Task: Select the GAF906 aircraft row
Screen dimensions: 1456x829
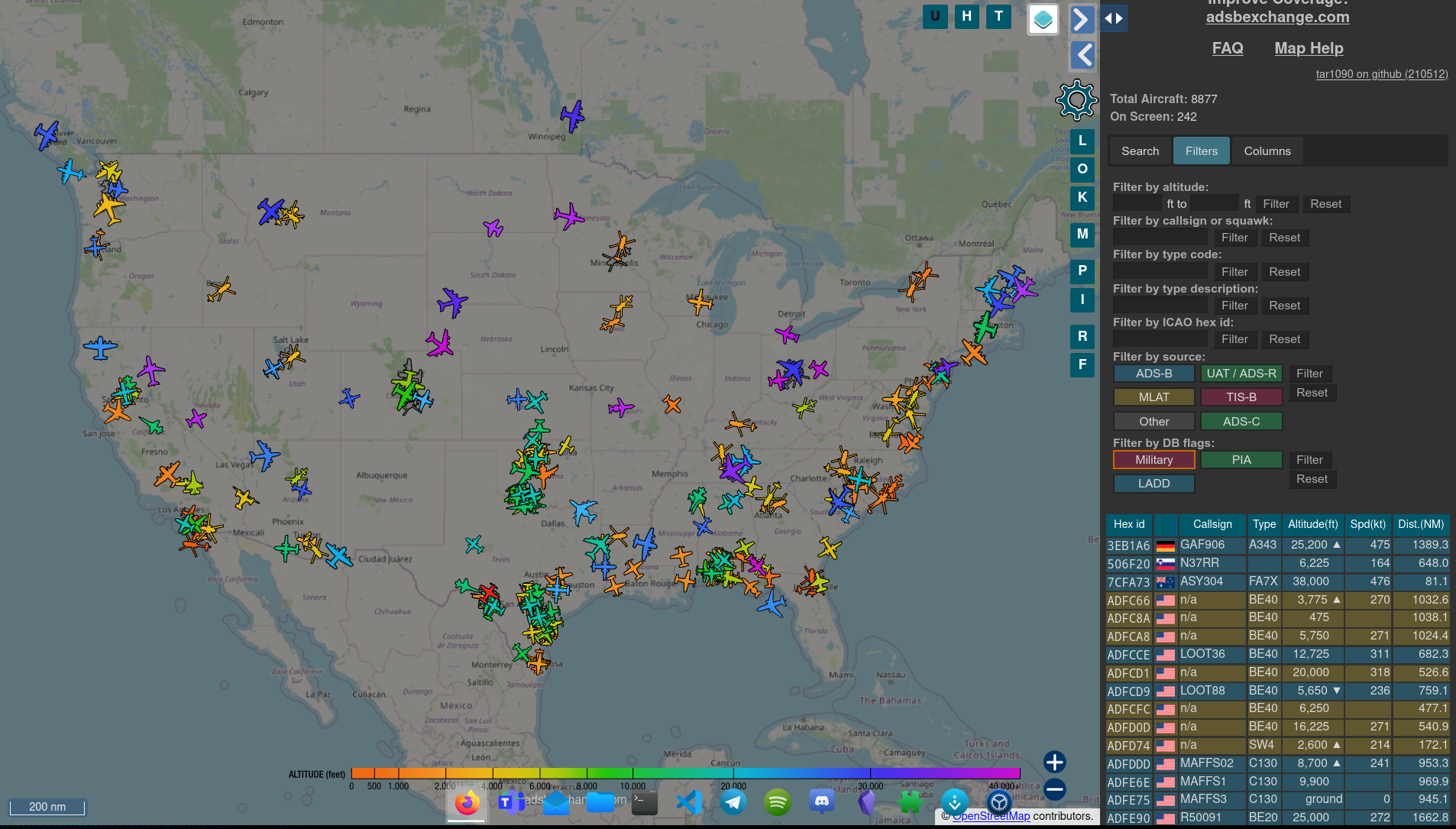Action: [1277, 545]
